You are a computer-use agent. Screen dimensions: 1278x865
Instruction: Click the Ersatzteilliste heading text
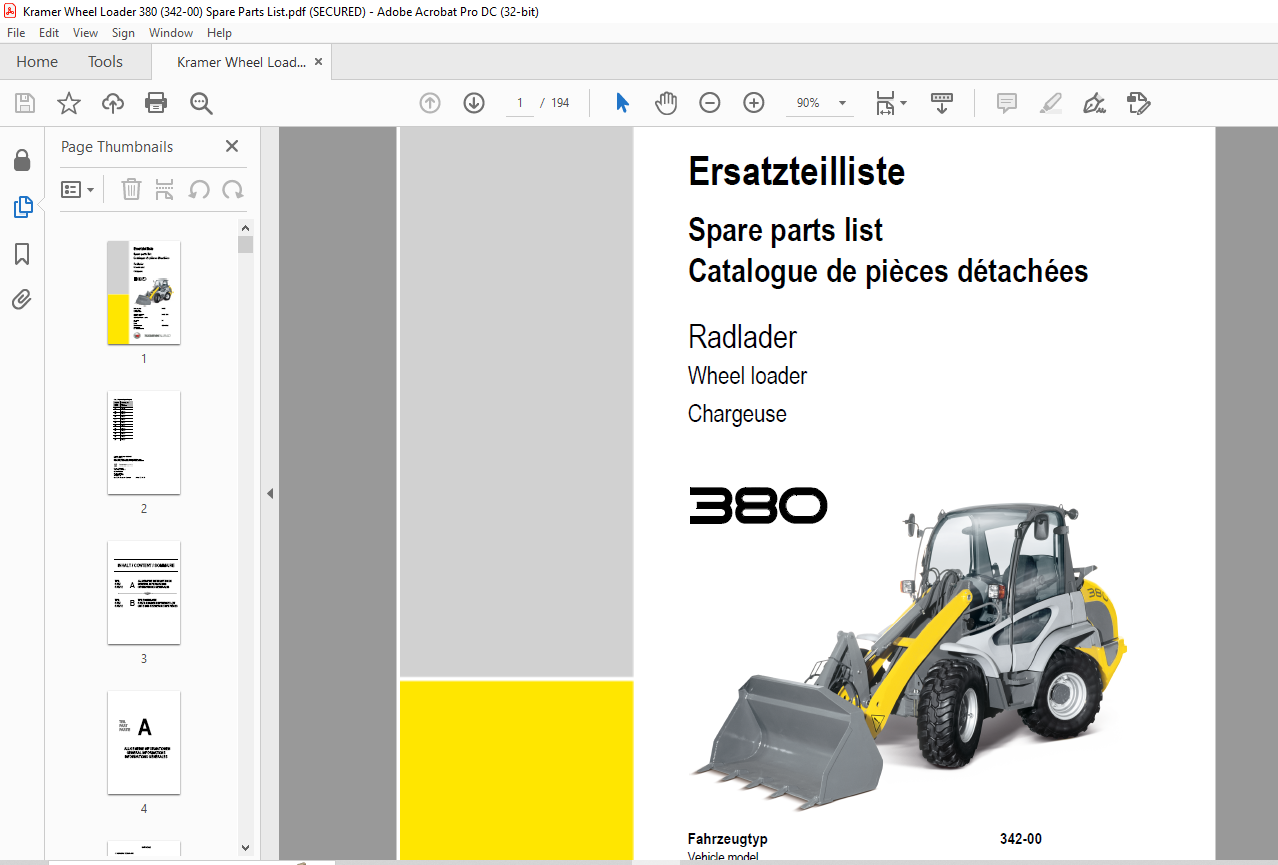click(x=796, y=172)
